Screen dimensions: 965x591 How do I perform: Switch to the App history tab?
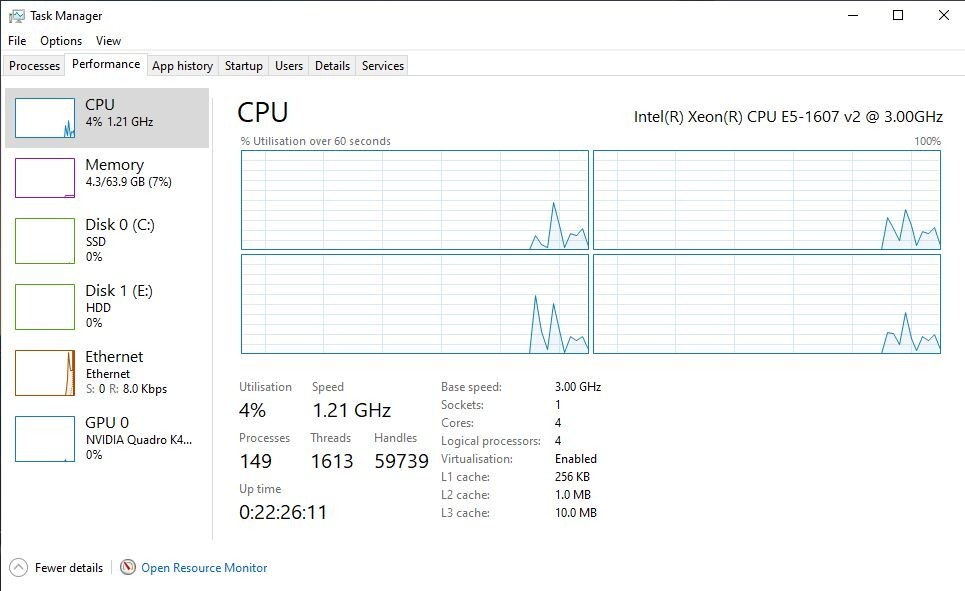(x=182, y=66)
